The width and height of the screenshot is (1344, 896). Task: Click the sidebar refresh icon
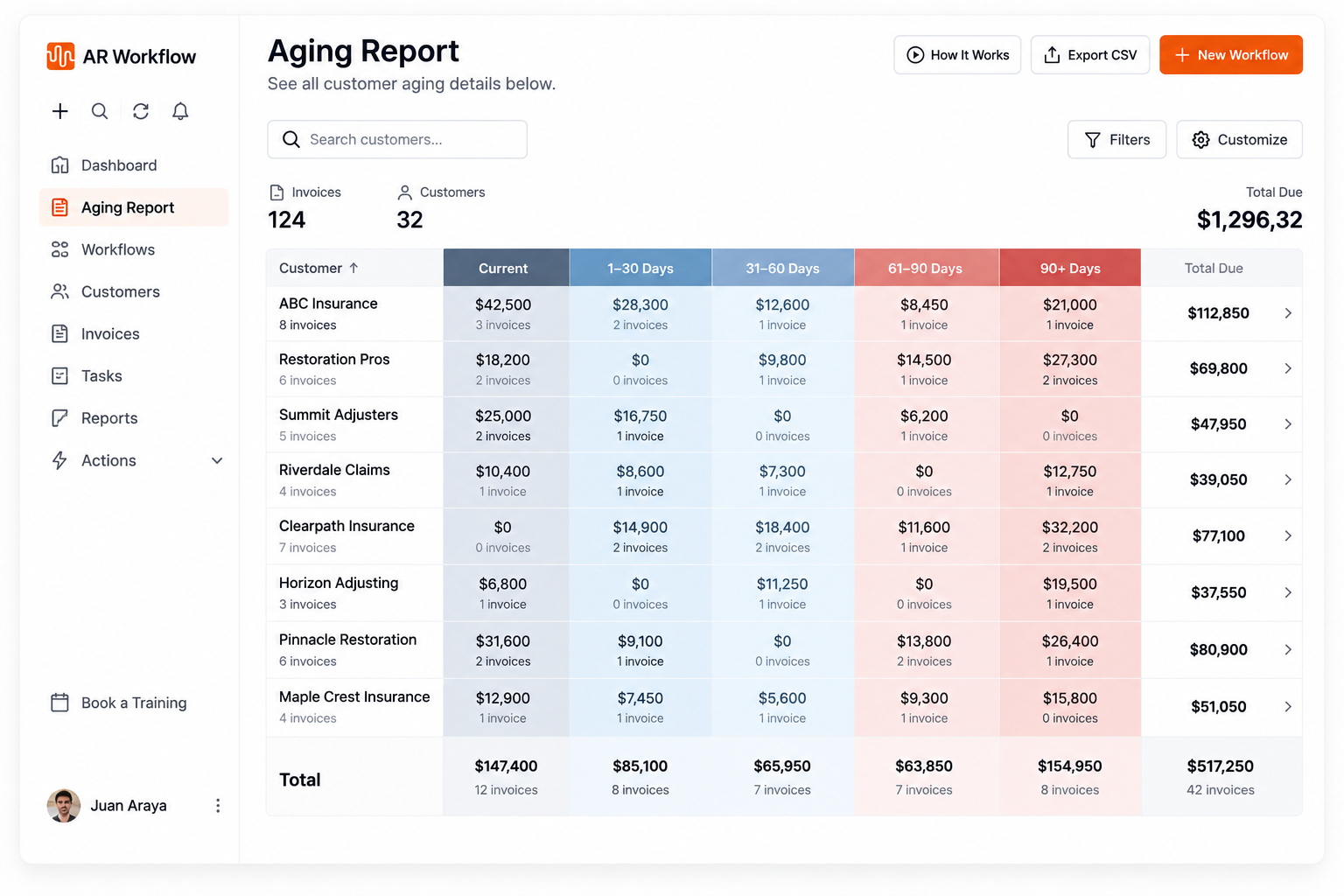pyautogui.click(x=141, y=111)
